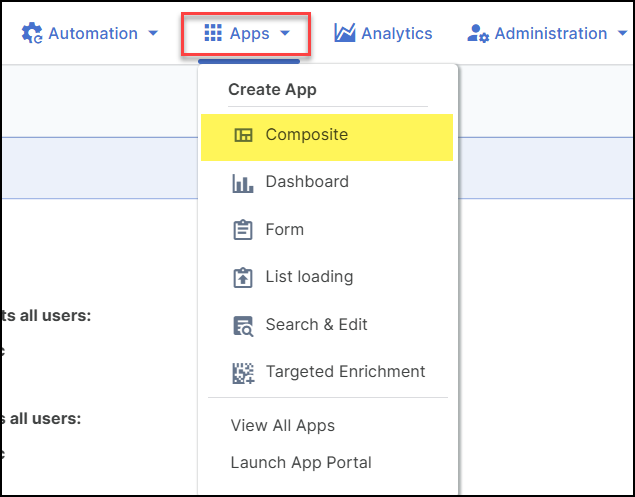Image resolution: width=635 pixels, height=497 pixels.
Task: Select the List loading upload icon
Action: [x=243, y=278]
